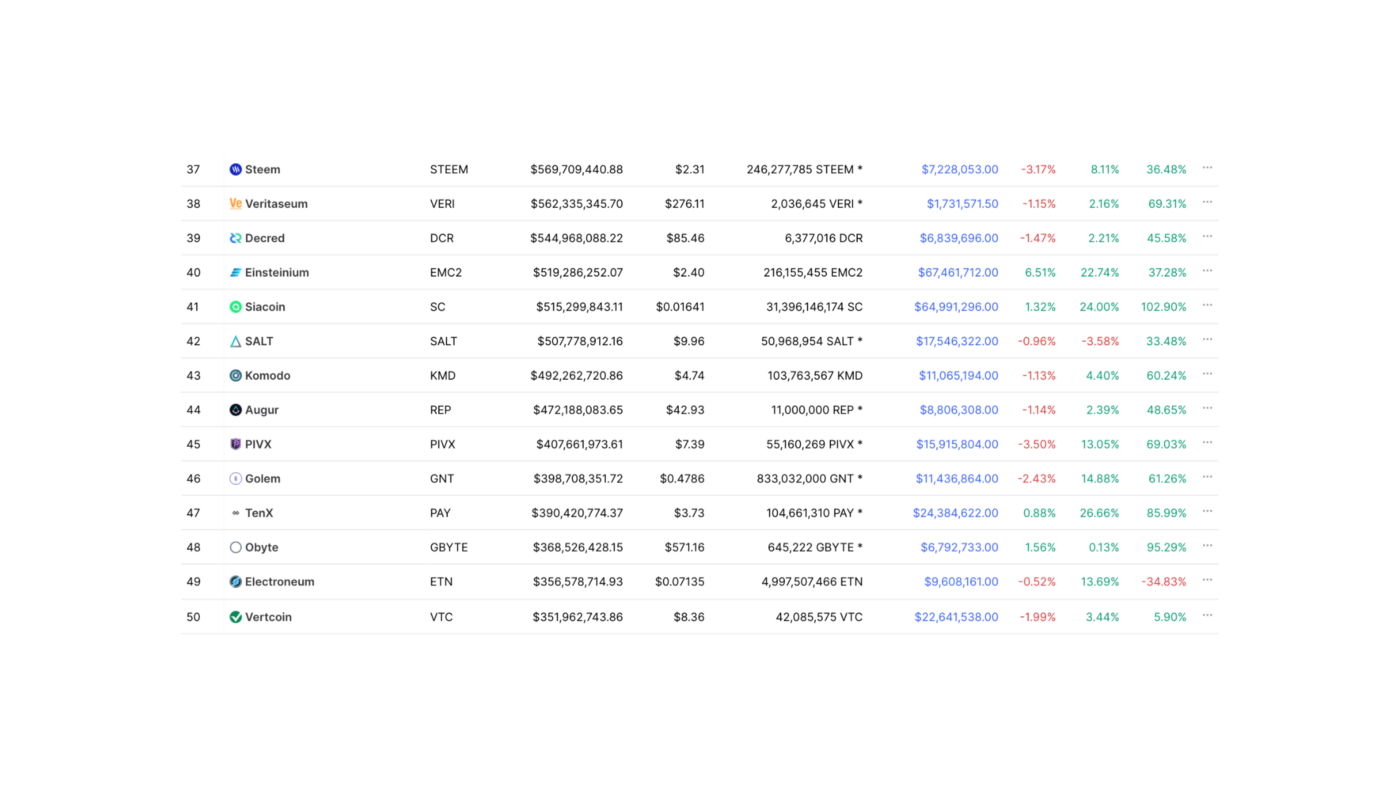Image resolution: width=1400 pixels, height=787 pixels.
Task: Click the Obyte name link
Action: pos(262,547)
